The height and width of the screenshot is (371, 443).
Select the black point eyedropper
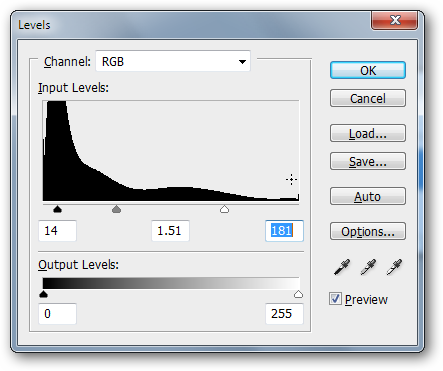342,267
